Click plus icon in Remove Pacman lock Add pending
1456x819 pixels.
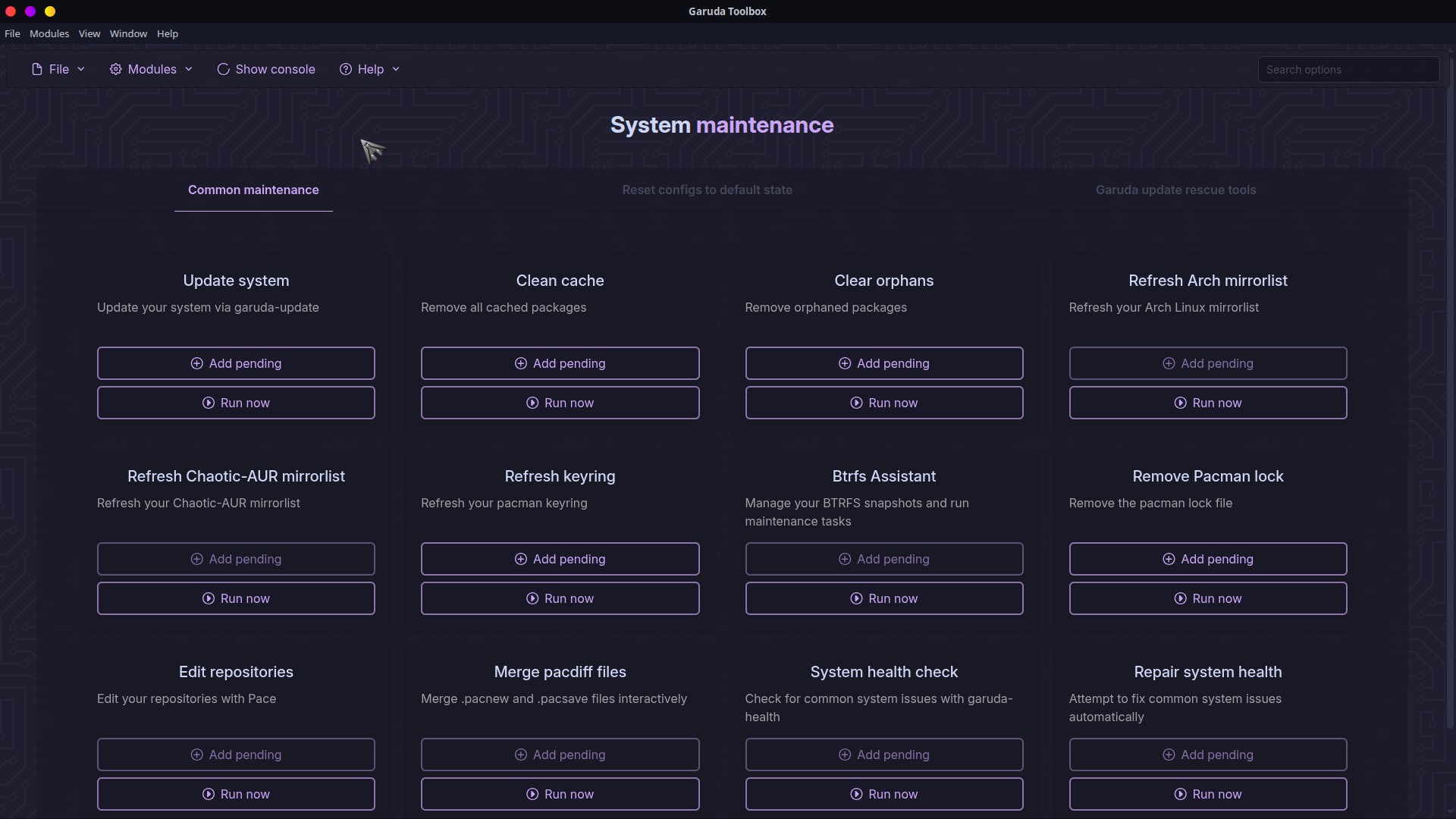[x=1169, y=559]
